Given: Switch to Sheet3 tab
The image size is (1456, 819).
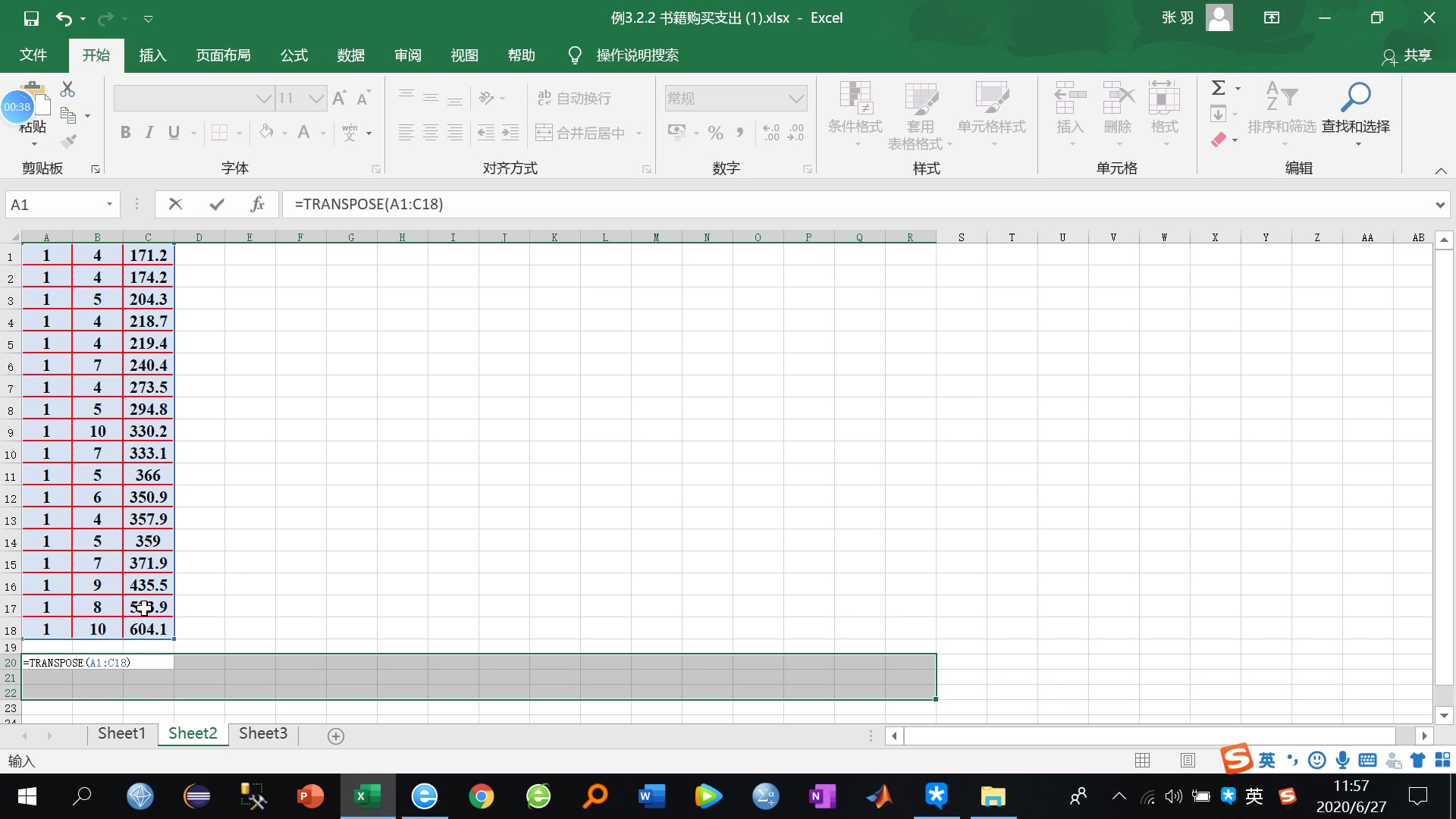Looking at the screenshot, I should click(262, 733).
